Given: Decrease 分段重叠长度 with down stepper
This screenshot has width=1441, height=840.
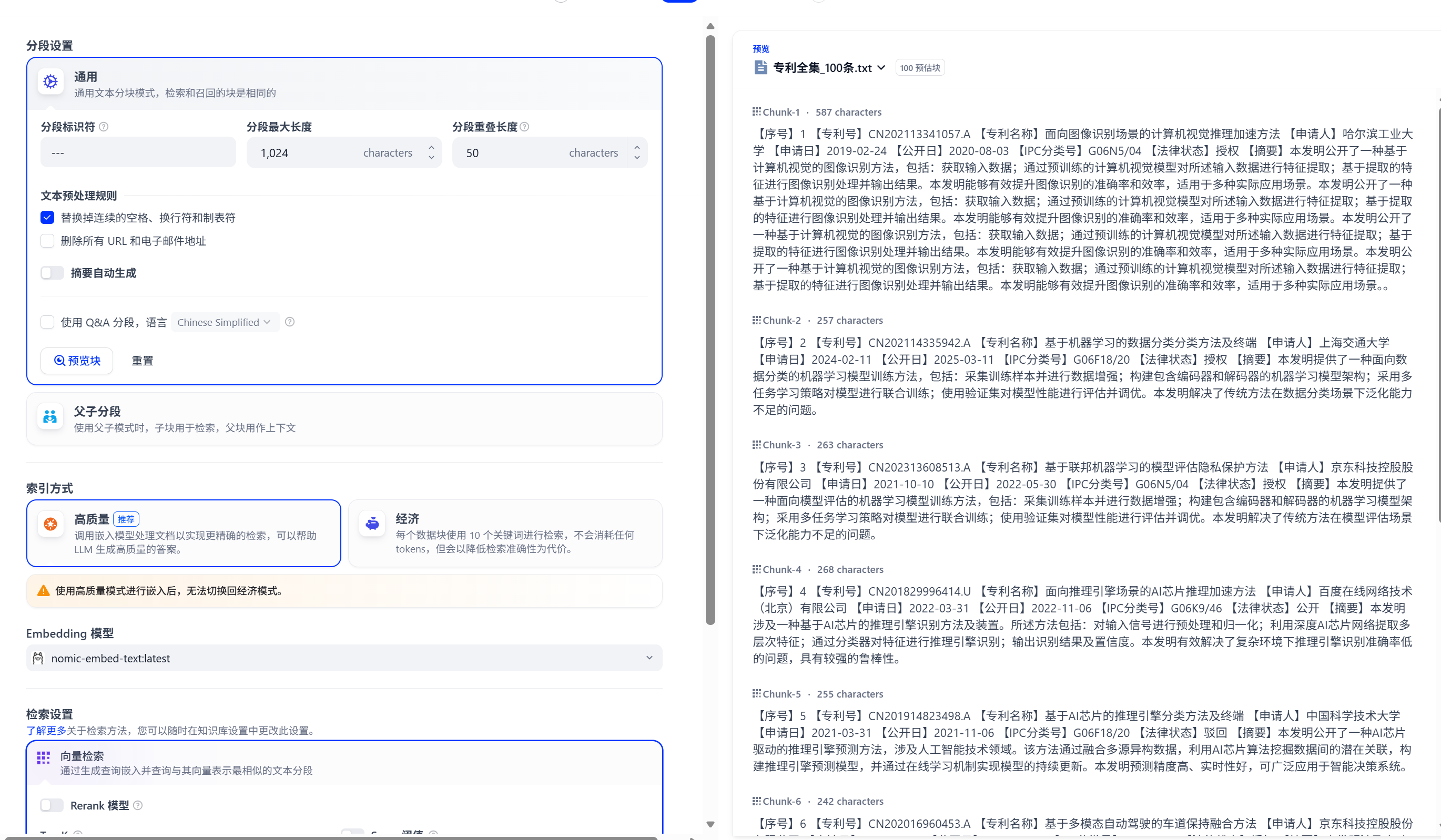Looking at the screenshot, I should point(637,158).
